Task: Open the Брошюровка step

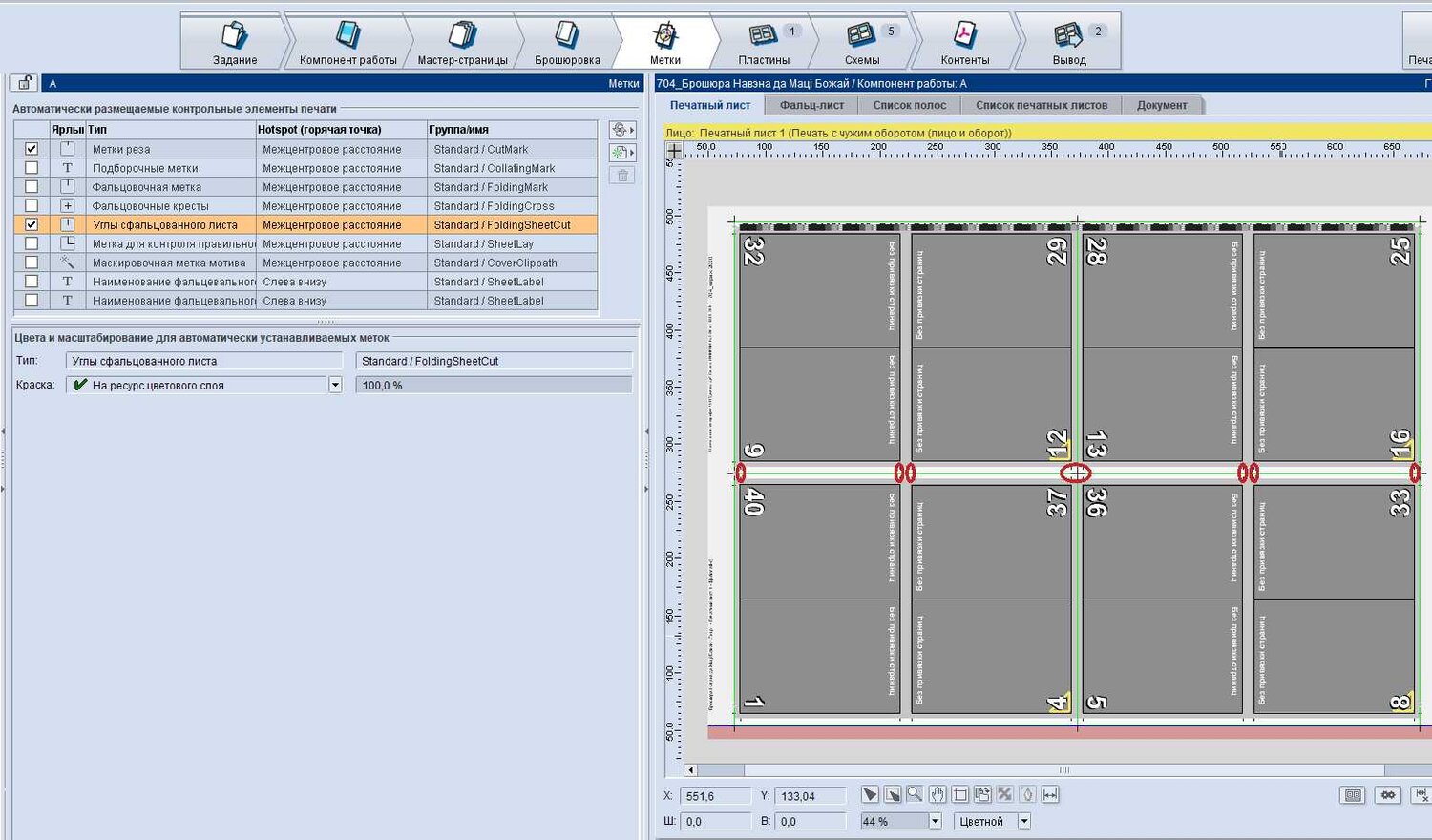Action: 567,40
